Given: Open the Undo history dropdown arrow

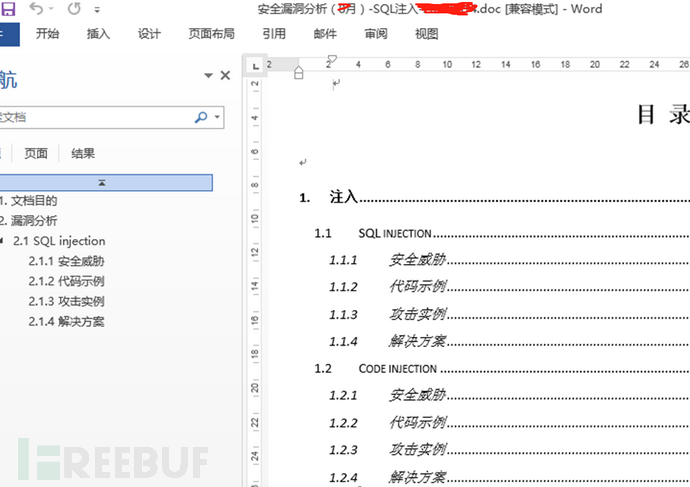Looking at the screenshot, I should [x=51, y=9].
